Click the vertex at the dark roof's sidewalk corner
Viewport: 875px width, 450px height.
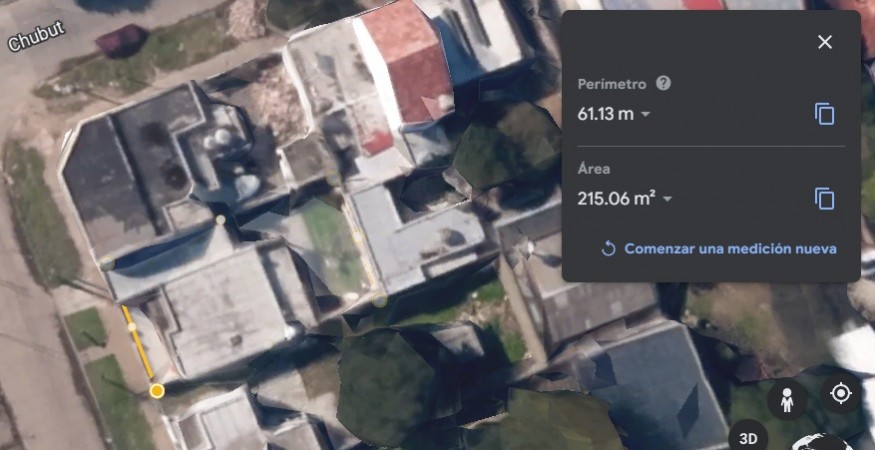pyautogui.click(x=107, y=263)
